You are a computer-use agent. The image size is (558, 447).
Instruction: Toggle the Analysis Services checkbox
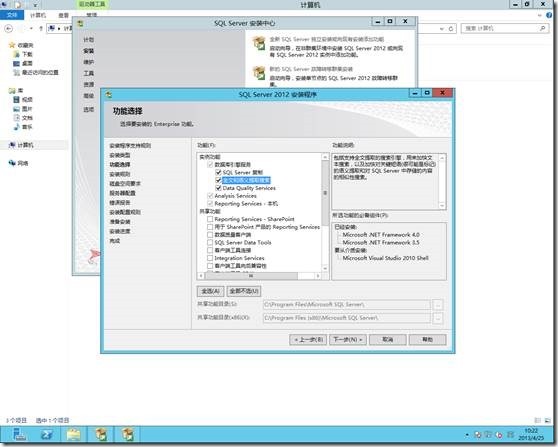(210, 196)
